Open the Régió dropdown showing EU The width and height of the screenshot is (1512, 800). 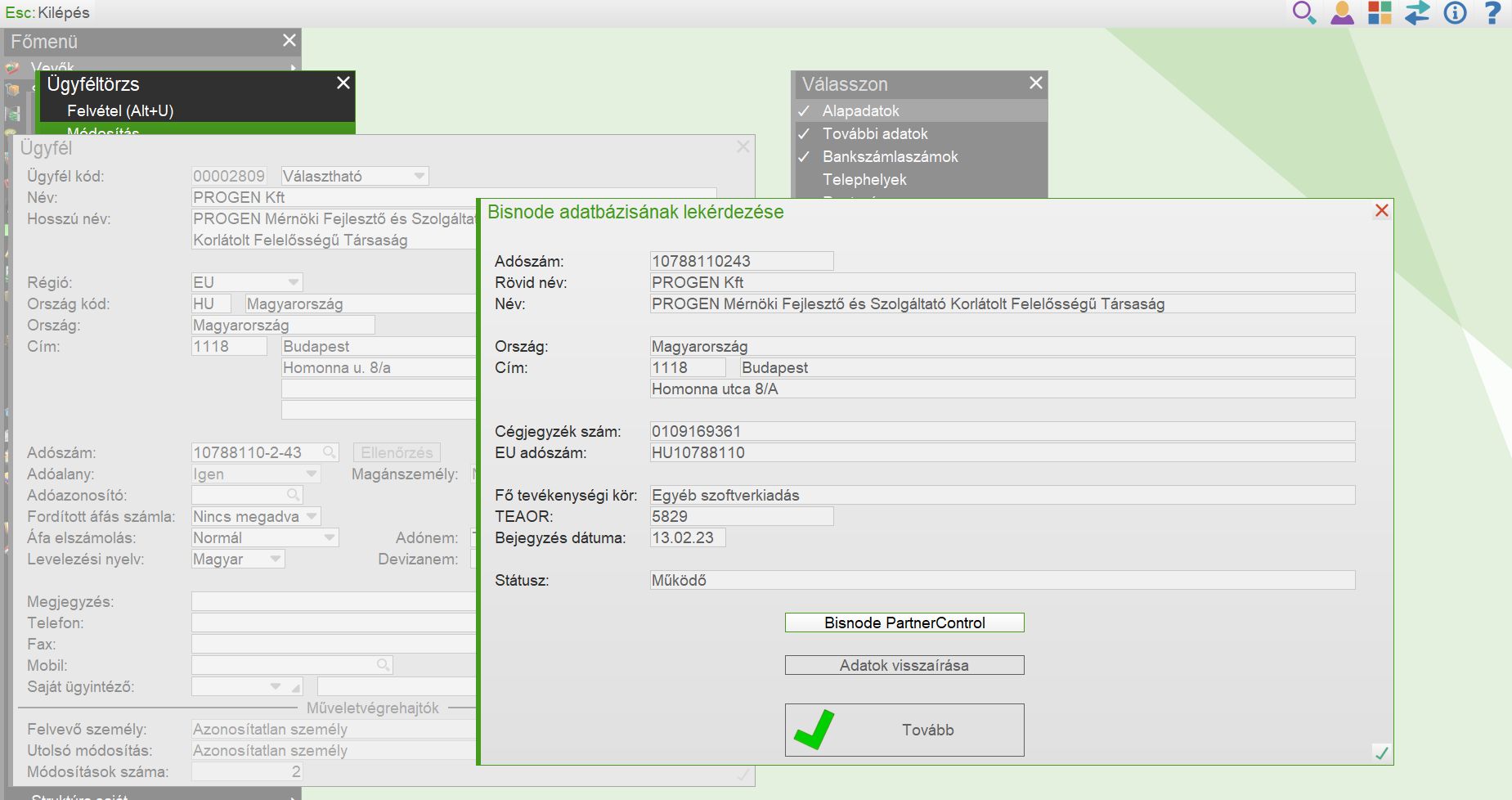coord(247,282)
